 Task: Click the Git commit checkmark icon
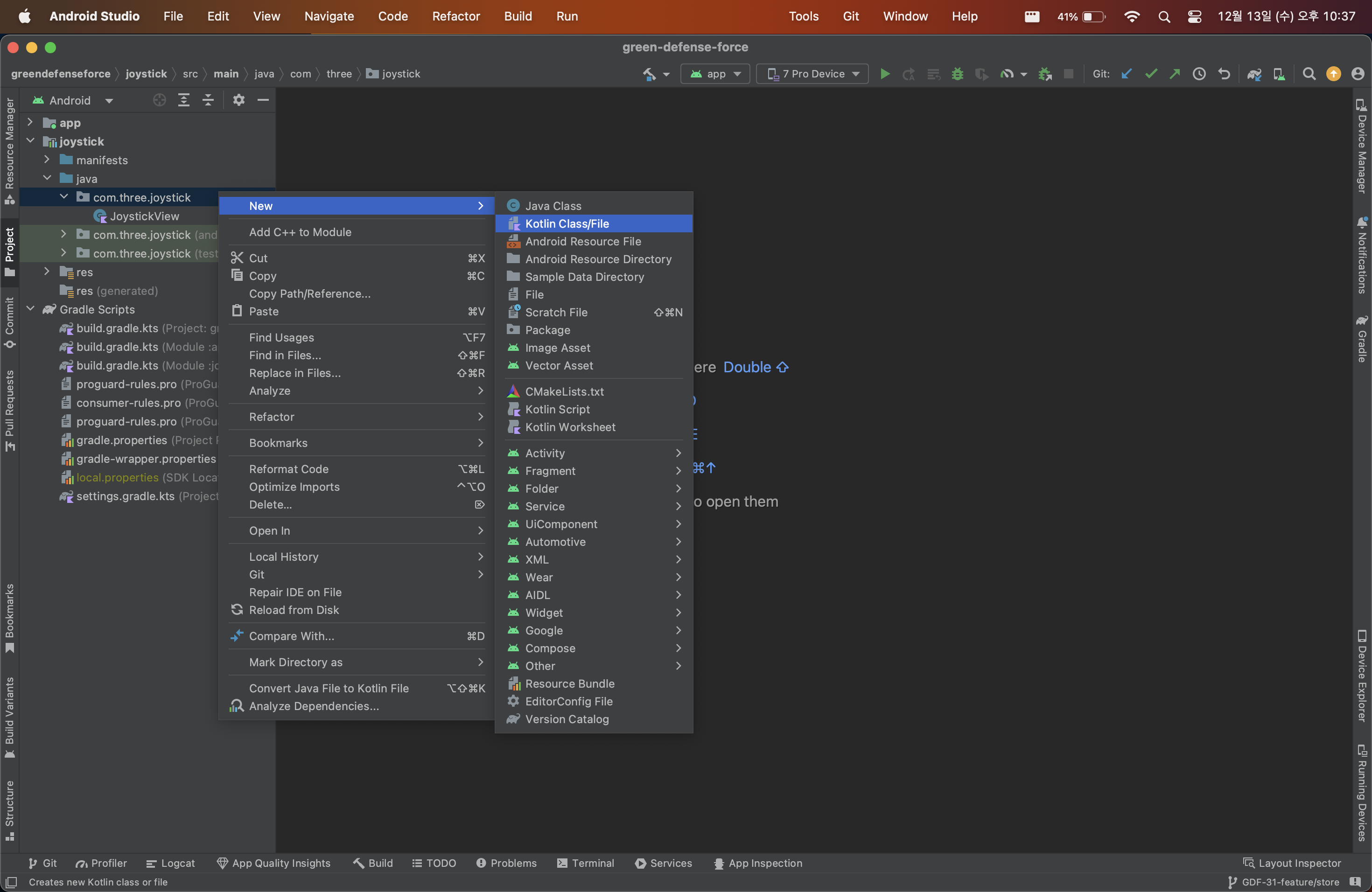point(1151,74)
